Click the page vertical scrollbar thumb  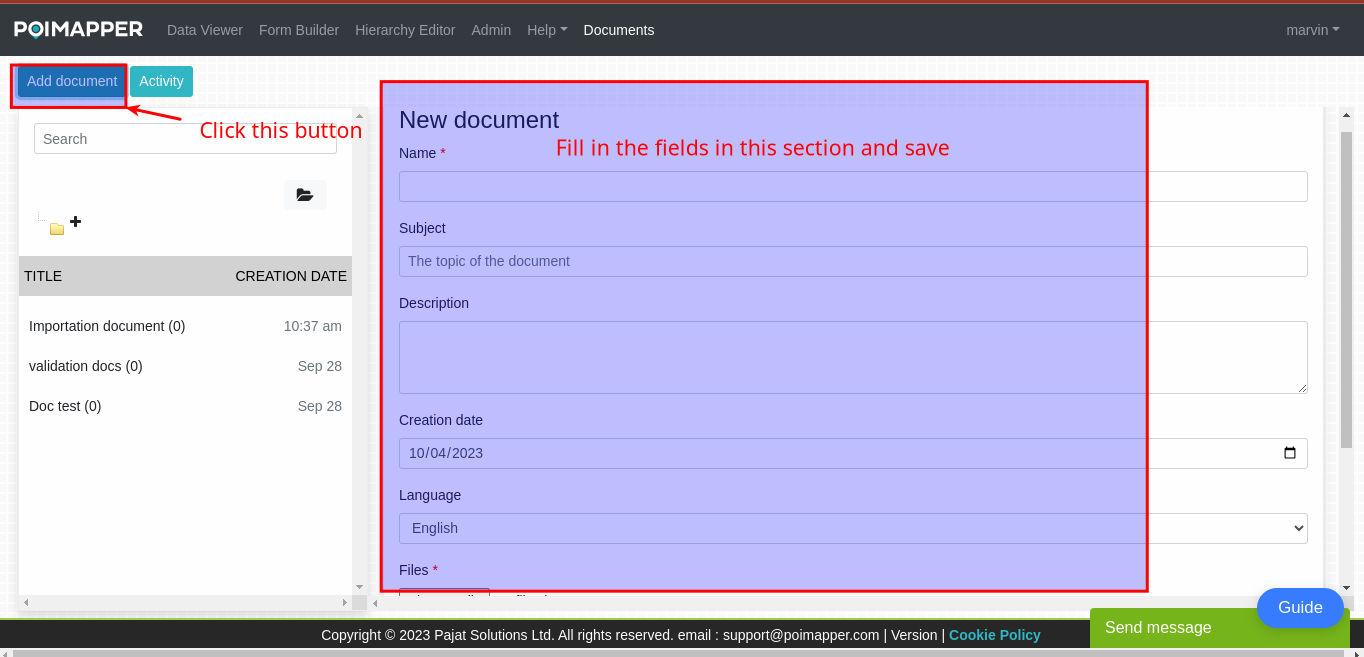point(1346,289)
